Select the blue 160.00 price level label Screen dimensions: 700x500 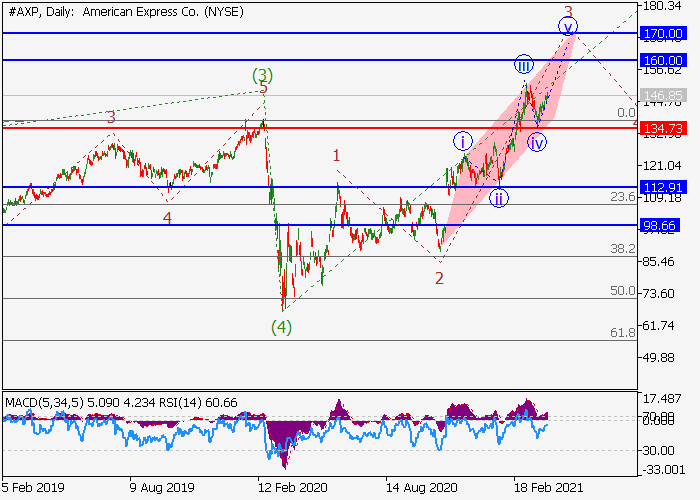pos(663,60)
